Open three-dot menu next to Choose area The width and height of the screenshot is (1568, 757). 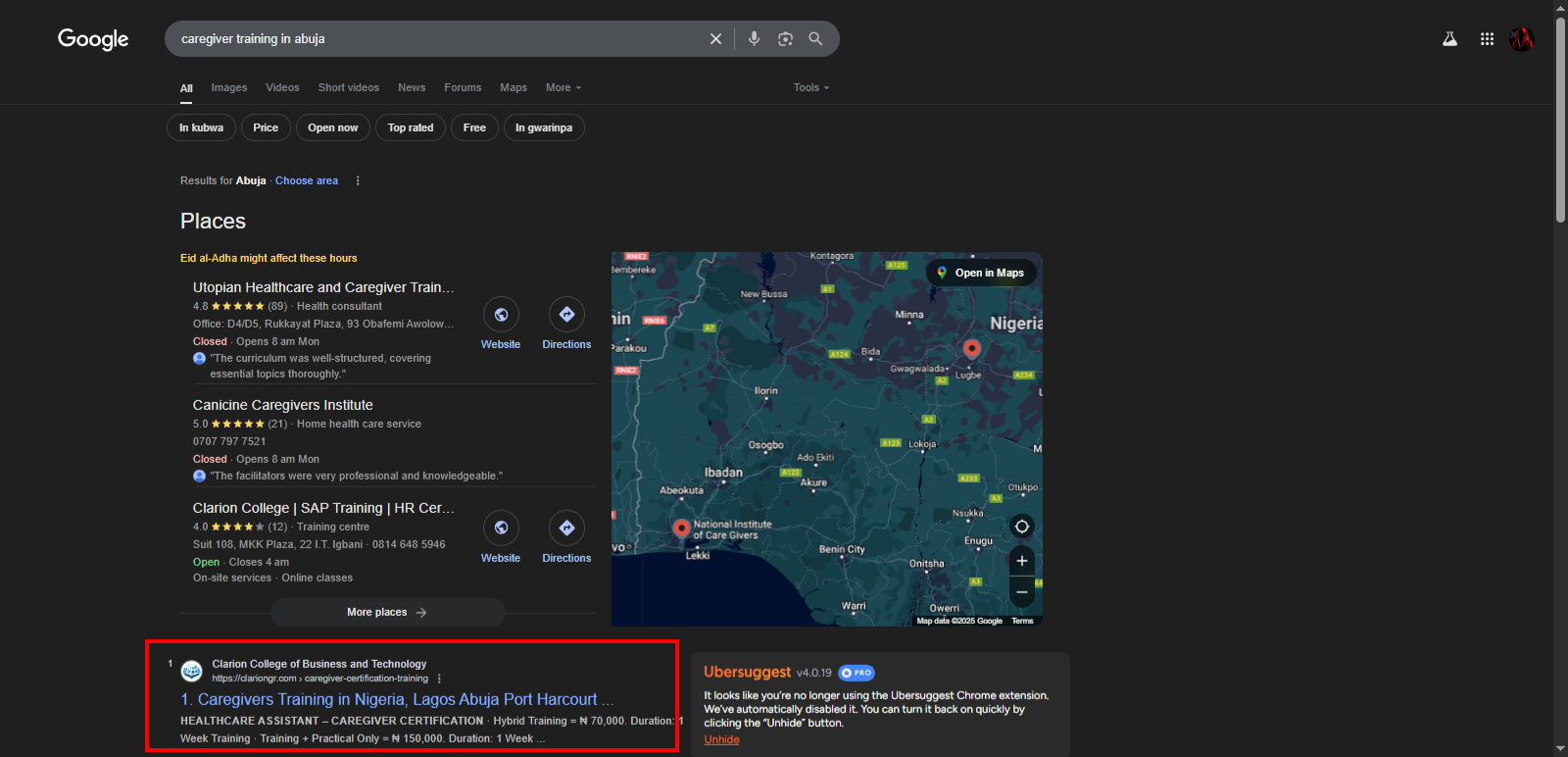point(358,180)
